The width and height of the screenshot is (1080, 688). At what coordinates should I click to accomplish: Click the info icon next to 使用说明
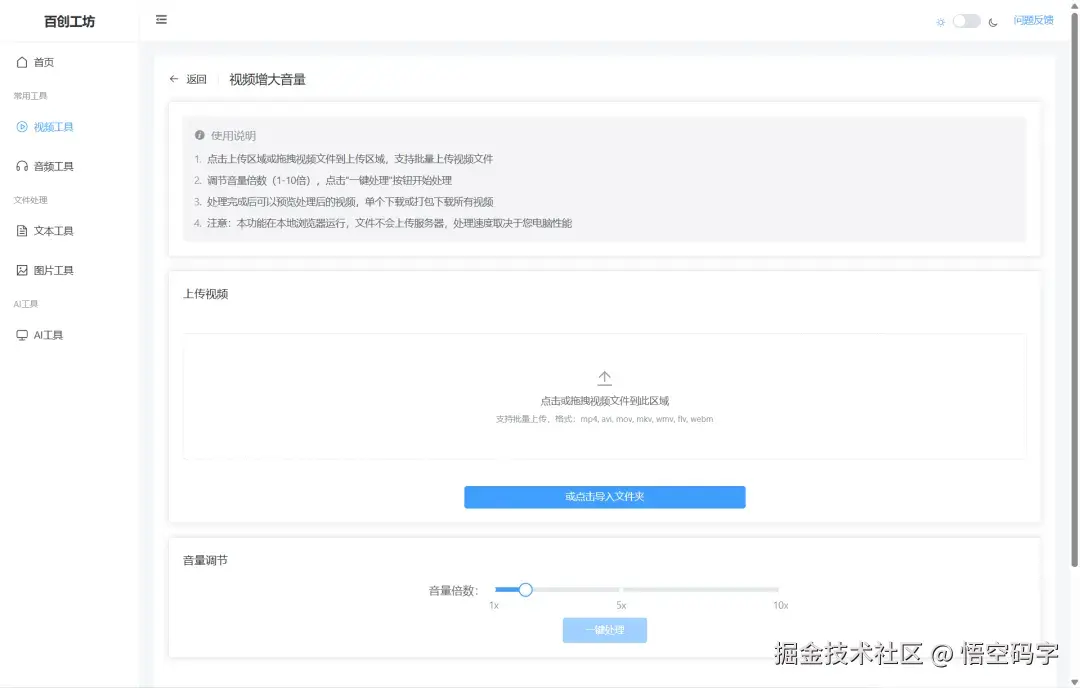200,135
